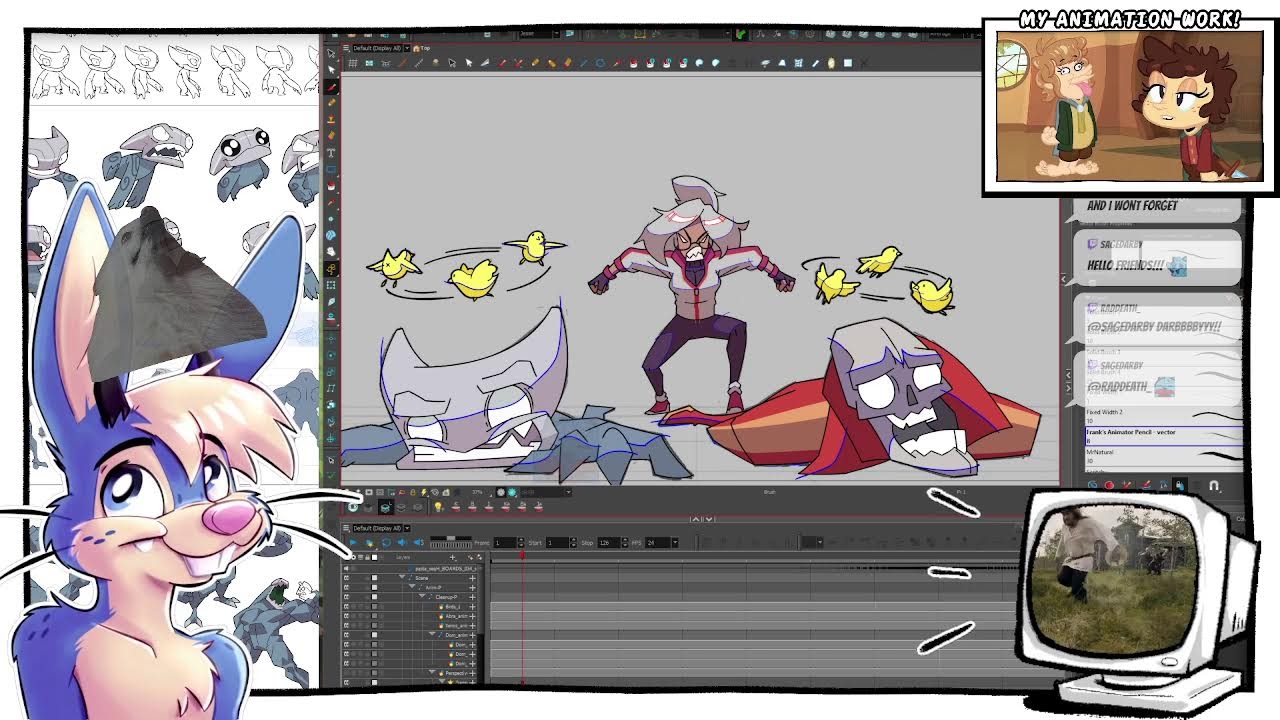Select the Transform tool in the Tools toolbar
Viewport: 1280px width, 720px height.
331,53
